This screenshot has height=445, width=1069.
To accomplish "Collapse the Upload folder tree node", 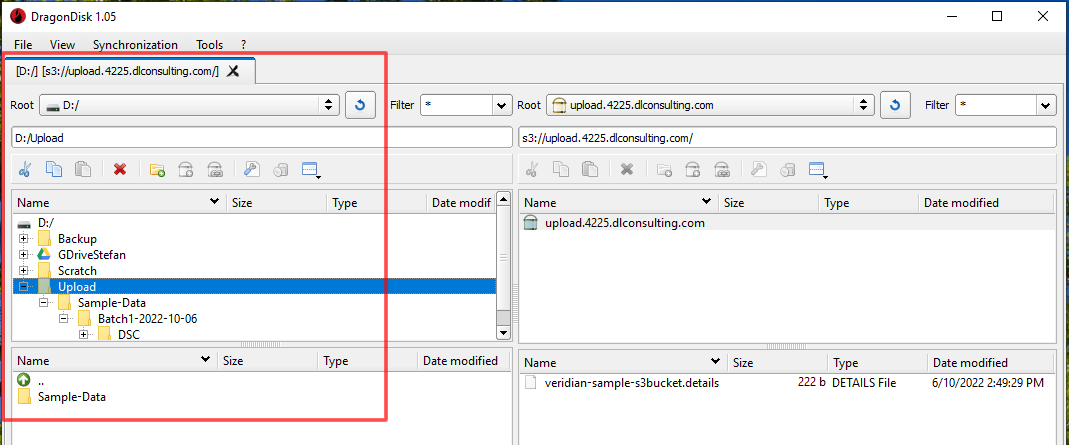I will [x=25, y=286].
